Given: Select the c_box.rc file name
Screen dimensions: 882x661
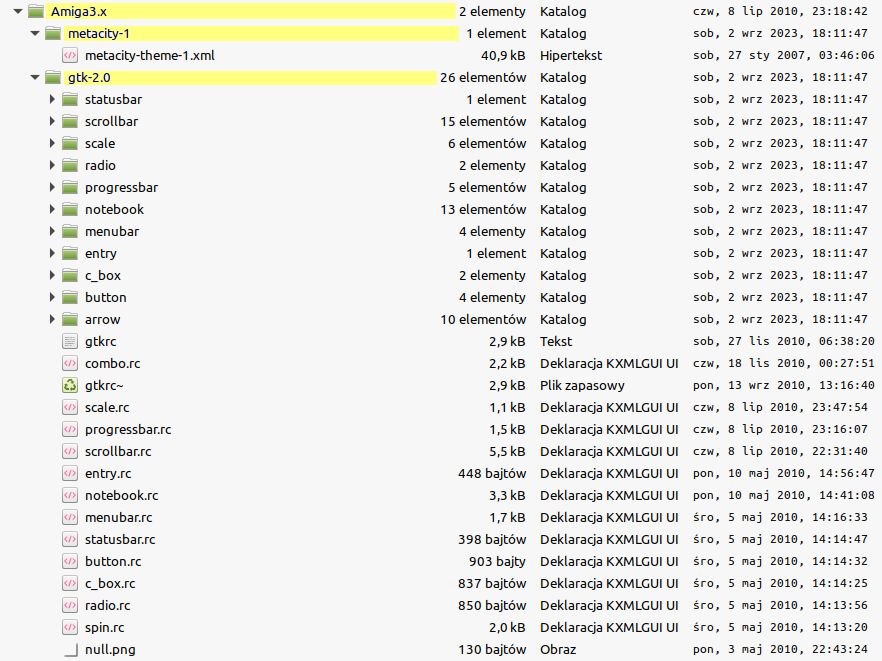Looking at the screenshot, I should click(x=110, y=583).
